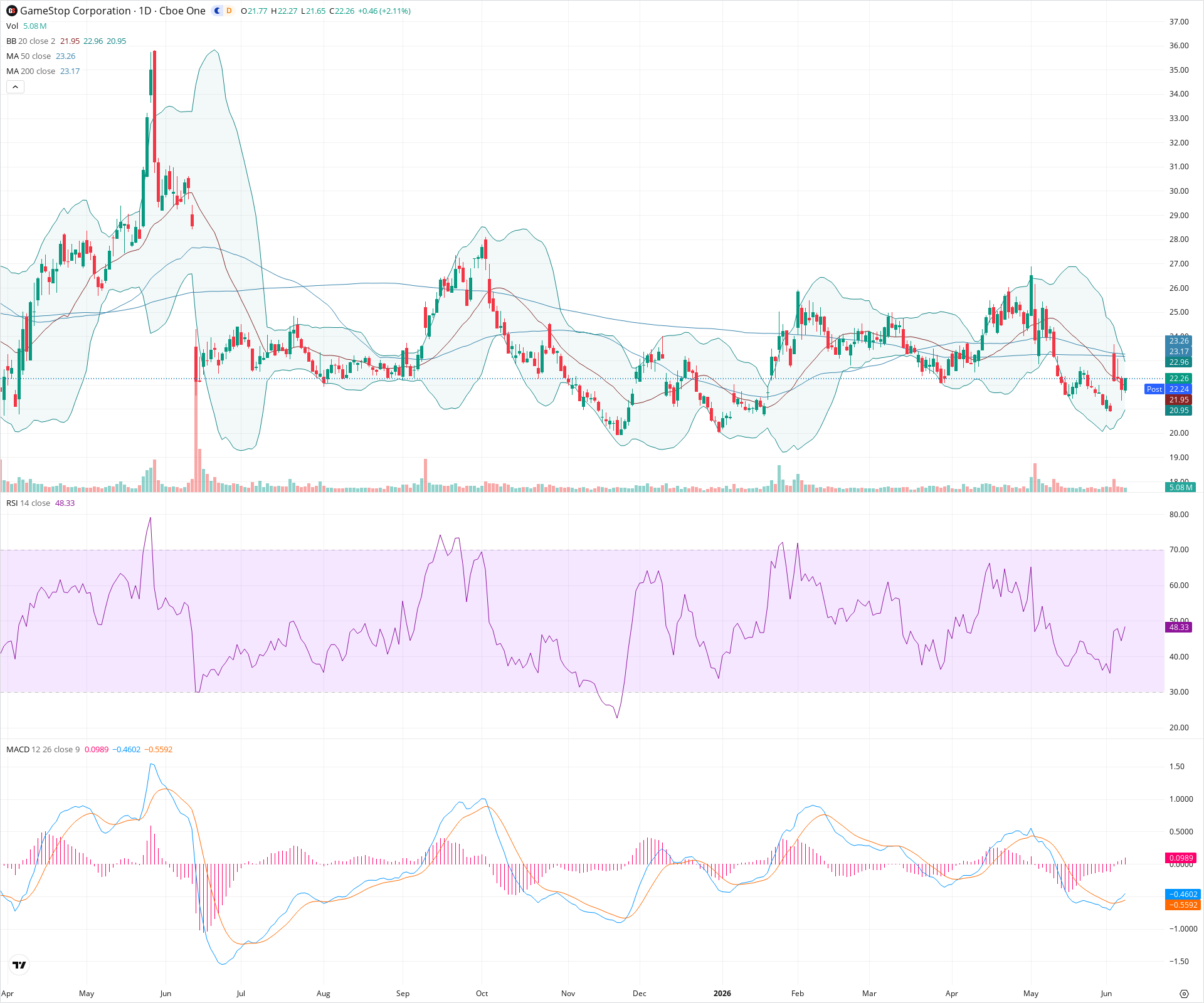Click the TradingView logo

(x=19, y=965)
